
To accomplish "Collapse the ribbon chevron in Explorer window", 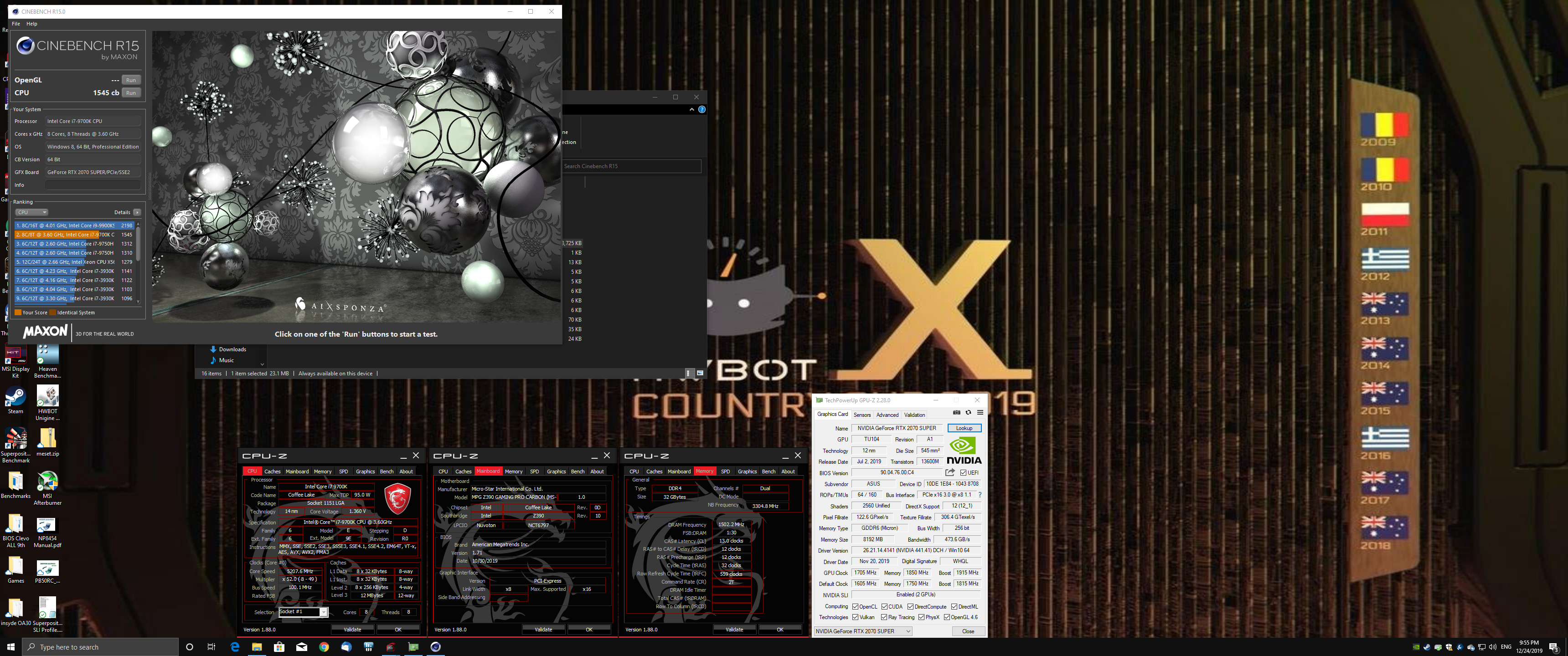I will pyautogui.click(x=691, y=109).
